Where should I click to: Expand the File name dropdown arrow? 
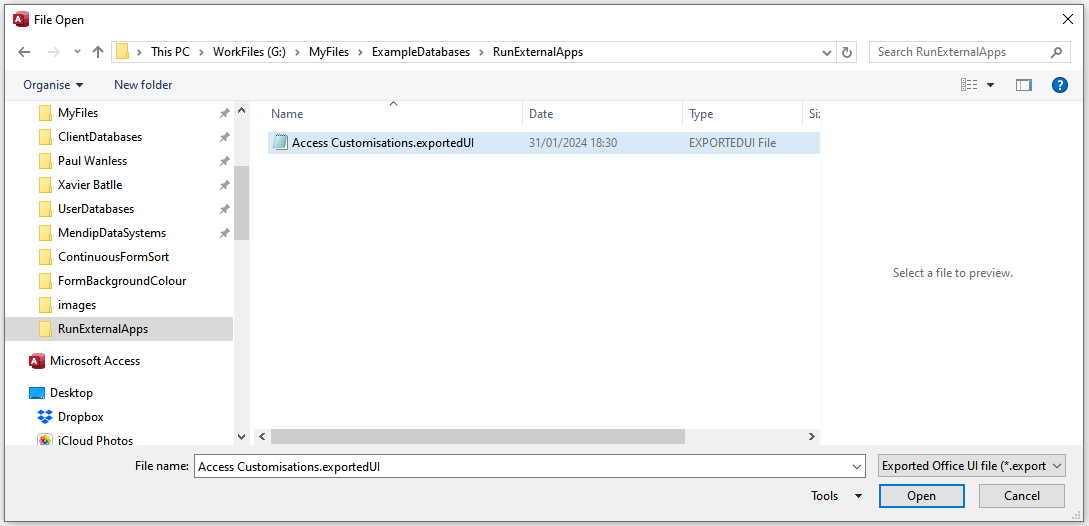[858, 467]
